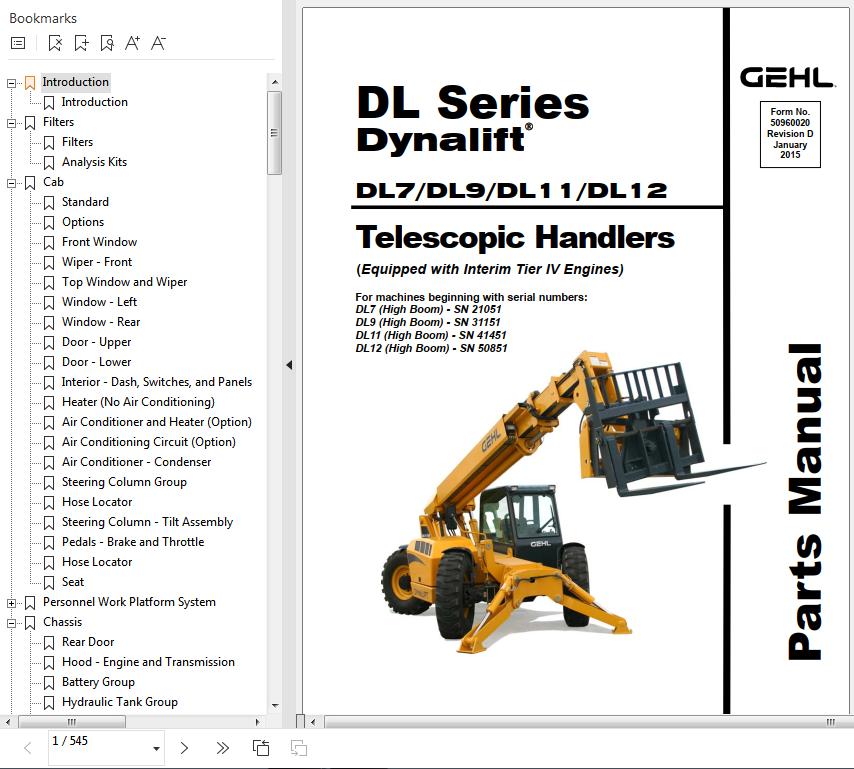
Task: Open the Seat bookmark
Action: pyautogui.click(x=73, y=582)
